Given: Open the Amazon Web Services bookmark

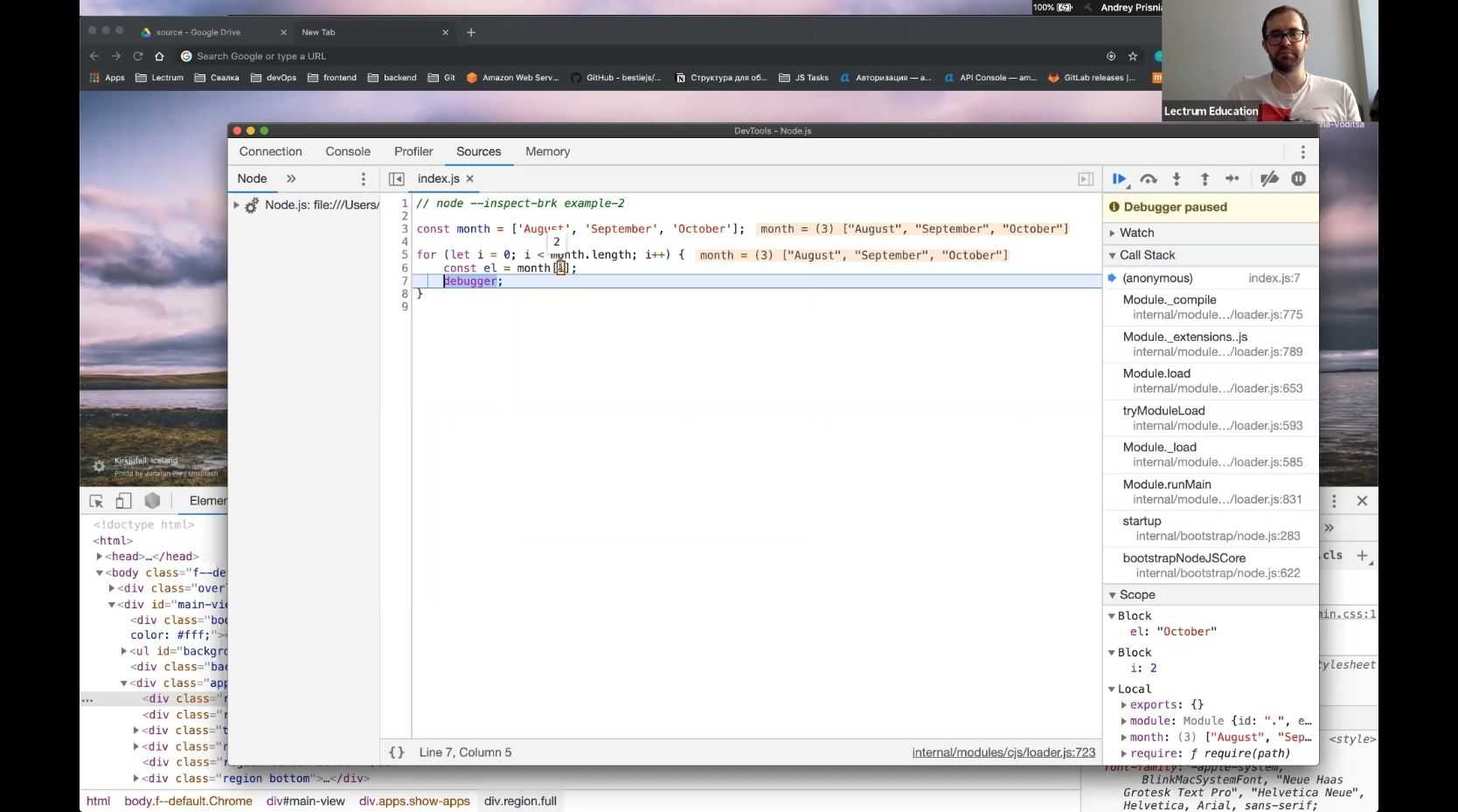Looking at the screenshot, I should tap(512, 78).
